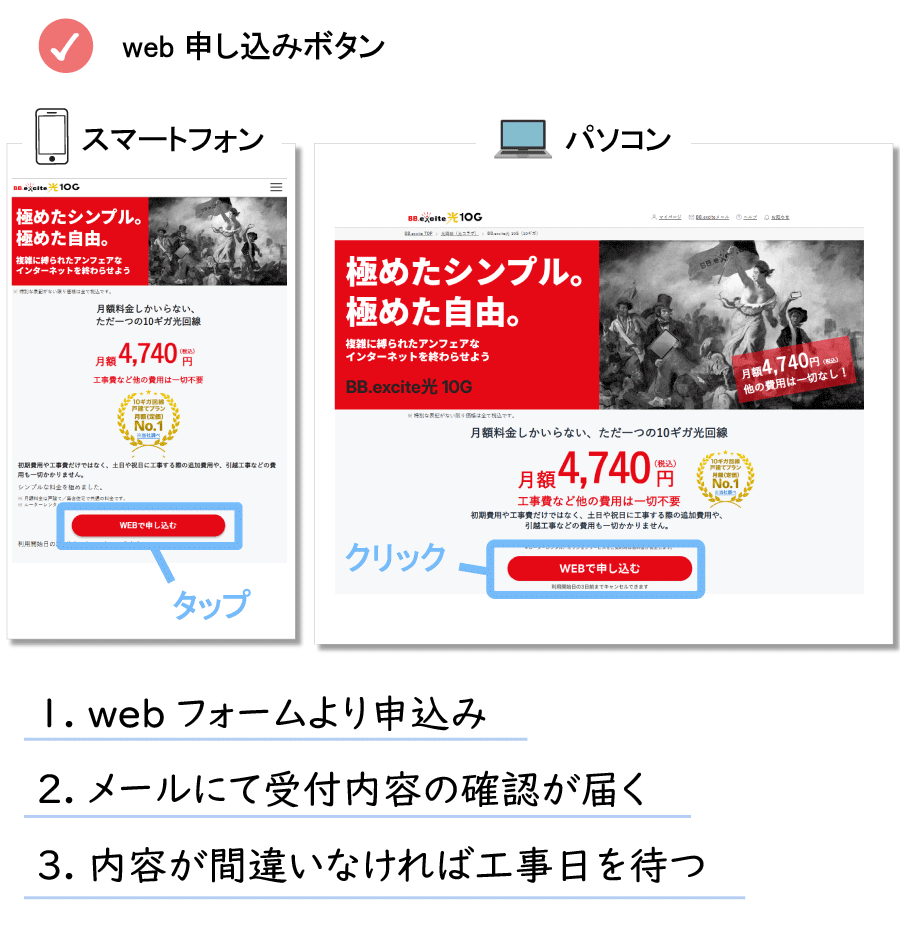The height and width of the screenshot is (929, 900).
Task: Click the 月額4,740円 price on smartphone page
Action: [x=145, y=354]
